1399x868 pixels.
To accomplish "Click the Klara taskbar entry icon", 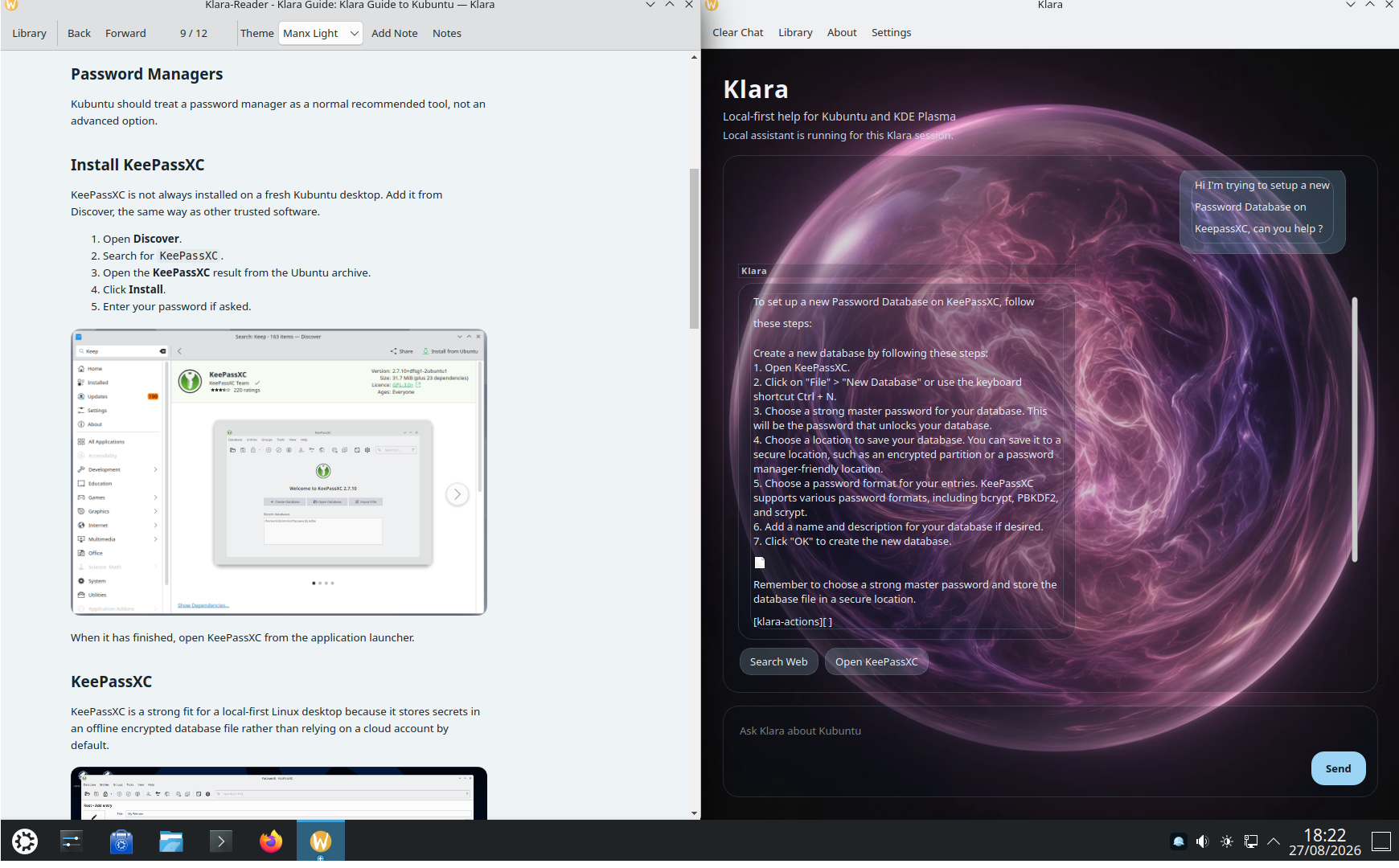I will click(x=321, y=841).
